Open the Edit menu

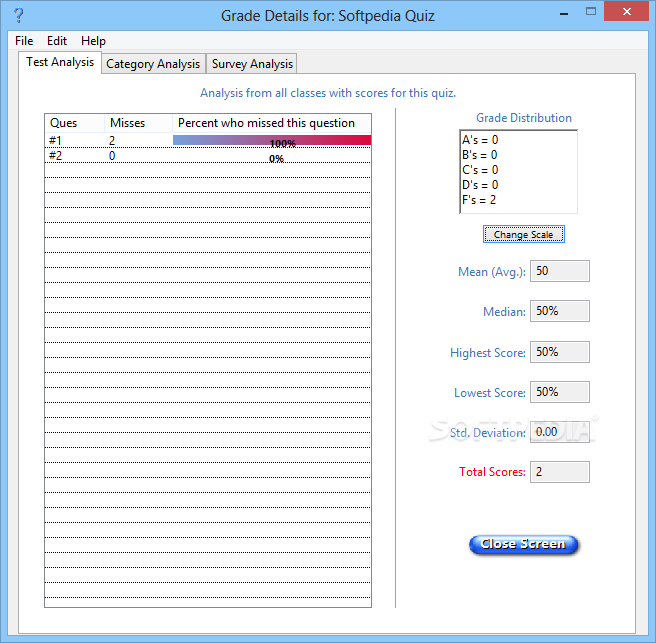point(56,41)
